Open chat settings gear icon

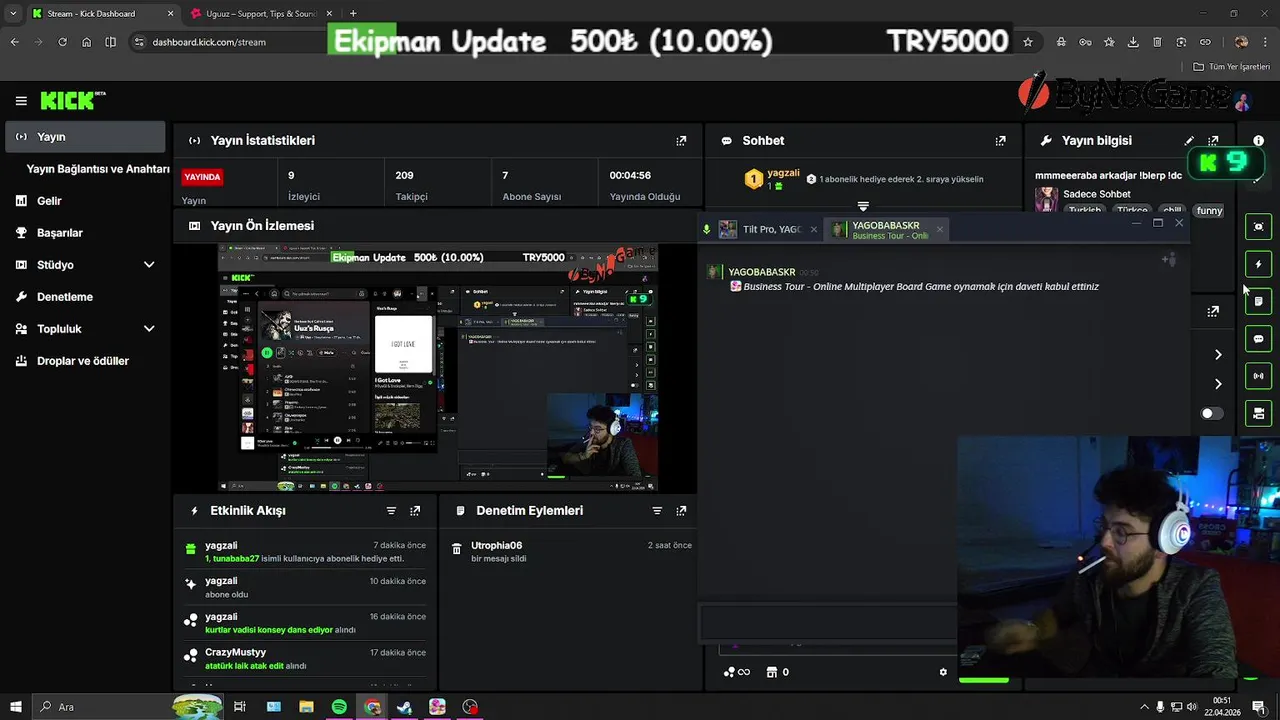[x=943, y=672]
